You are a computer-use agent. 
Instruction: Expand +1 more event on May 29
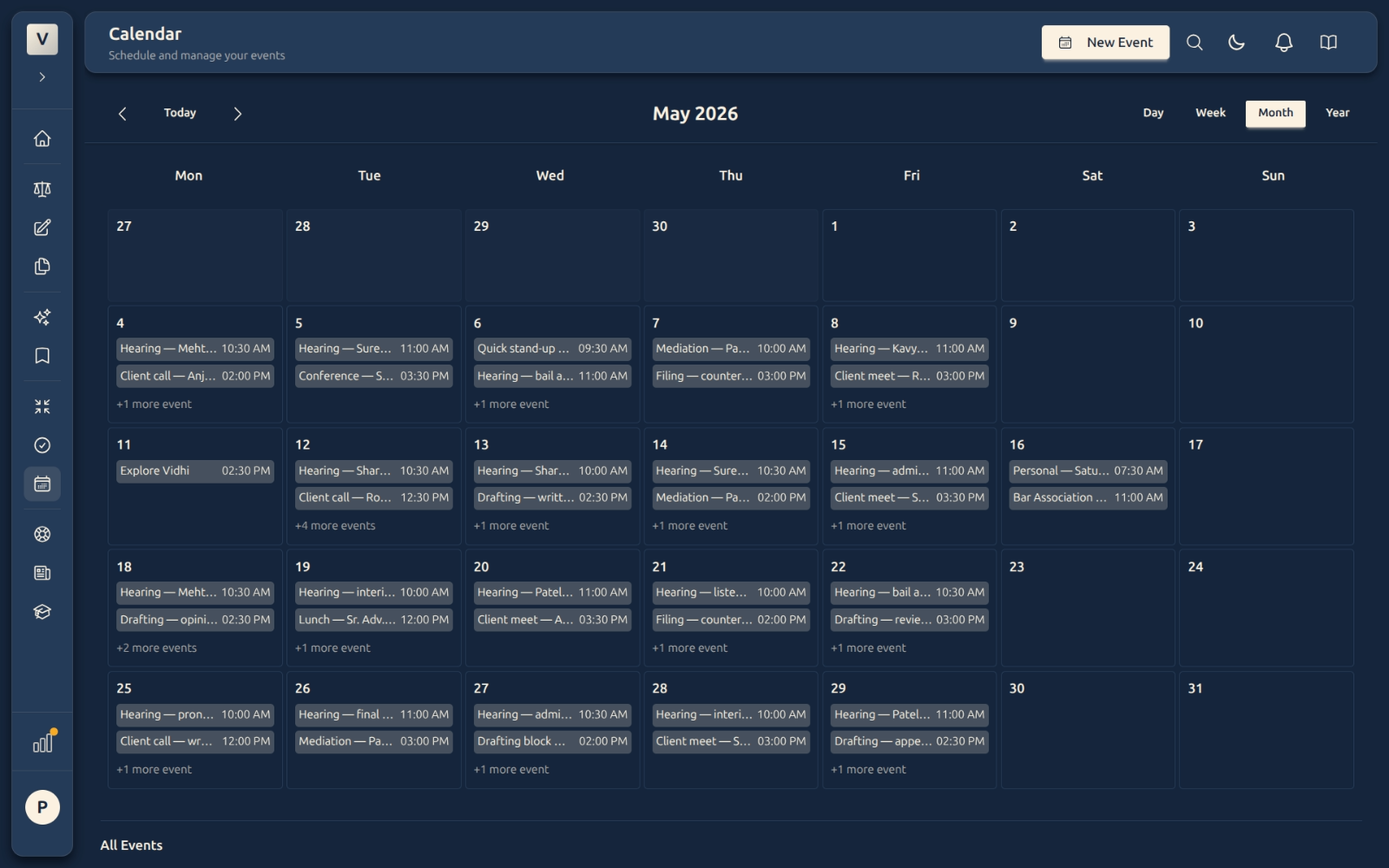tap(868, 770)
